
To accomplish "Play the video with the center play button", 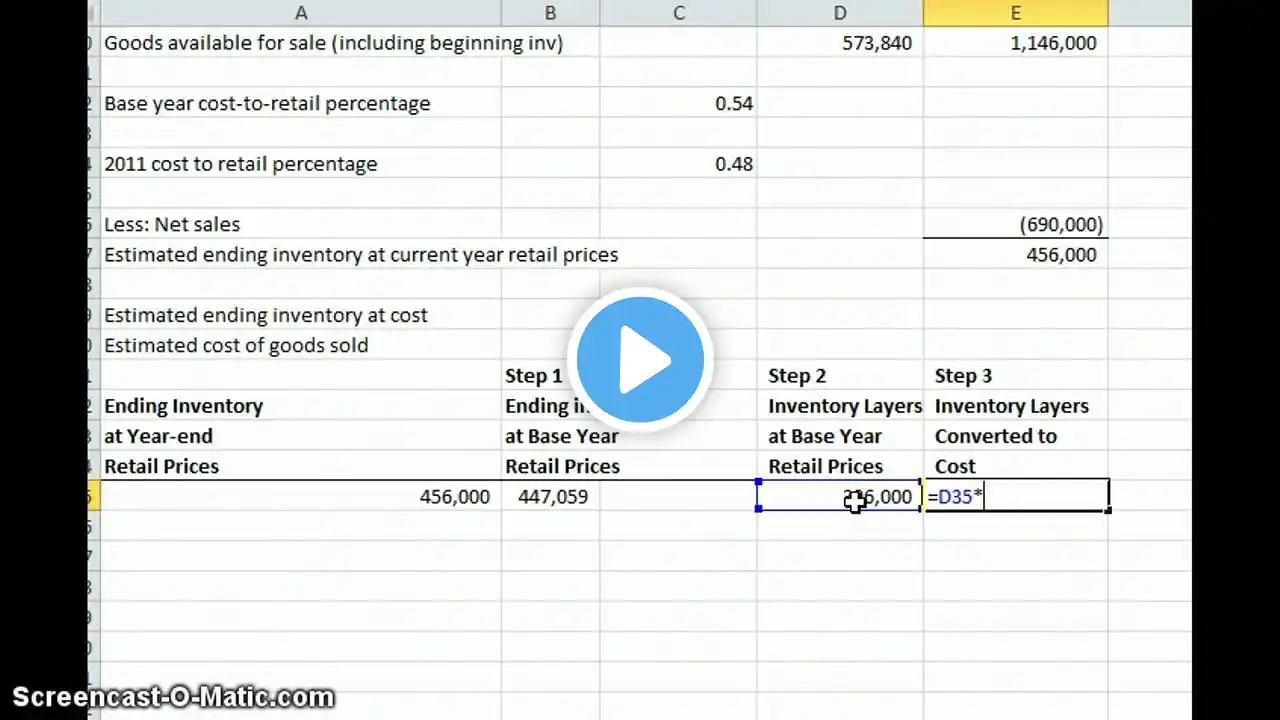I will coord(640,360).
